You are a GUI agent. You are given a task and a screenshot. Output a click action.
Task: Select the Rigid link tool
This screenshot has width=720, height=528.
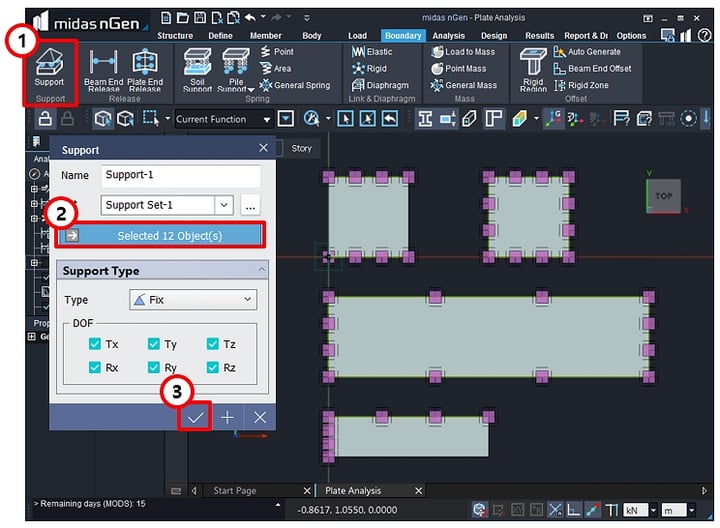pos(369,68)
